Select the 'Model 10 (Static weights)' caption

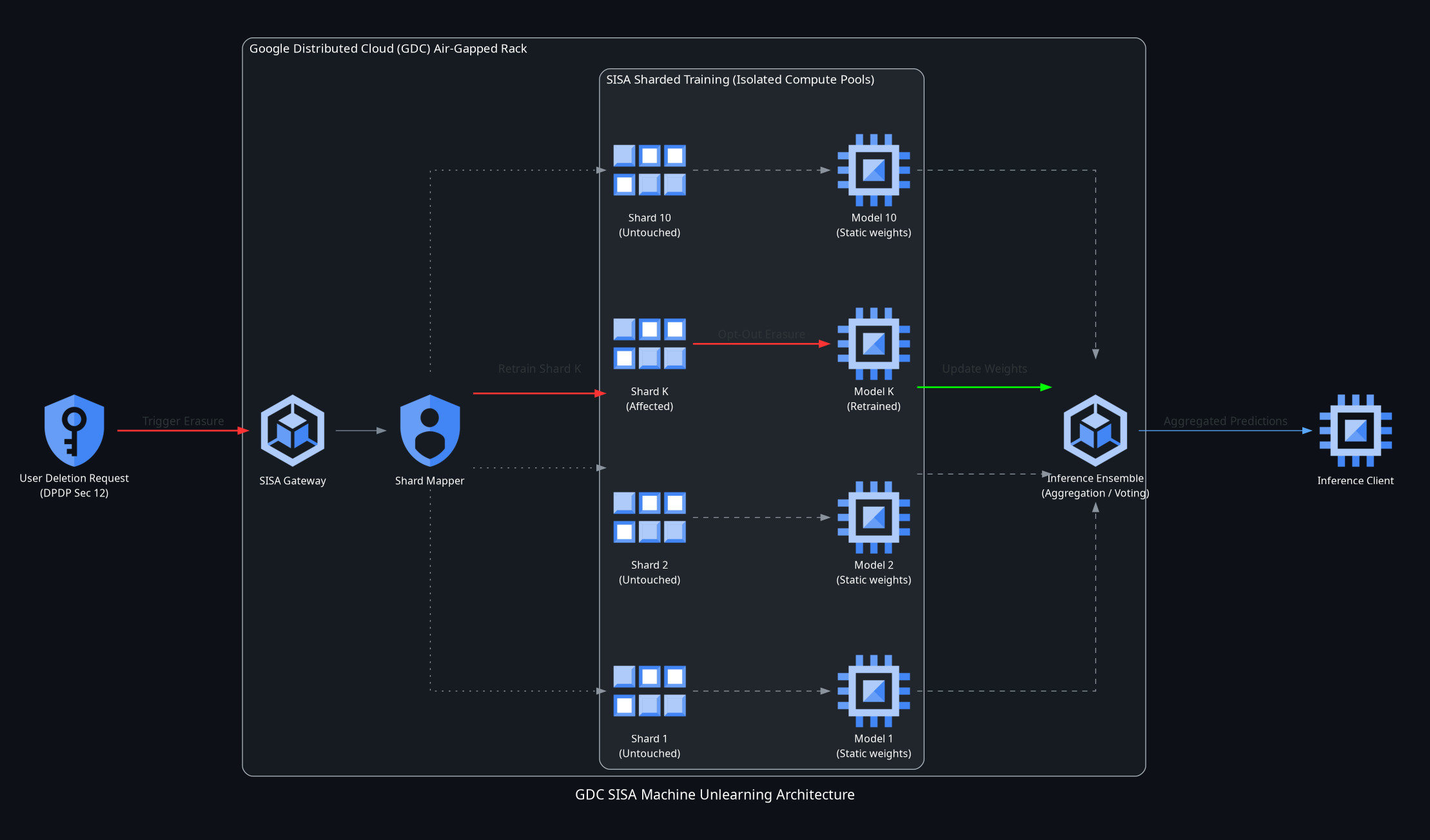pyautogui.click(x=874, y=225)
